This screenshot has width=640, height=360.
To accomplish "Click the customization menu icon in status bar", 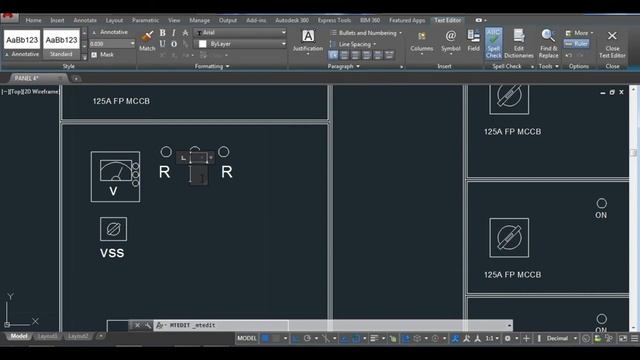I will [634, 338].
